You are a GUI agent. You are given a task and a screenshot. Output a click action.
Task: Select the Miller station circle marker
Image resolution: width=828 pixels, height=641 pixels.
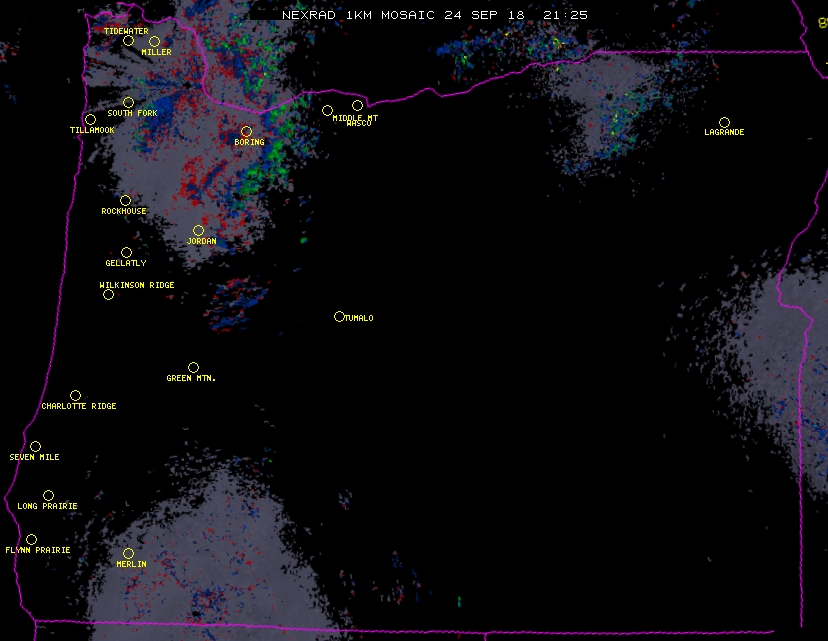tap(154, 41)
